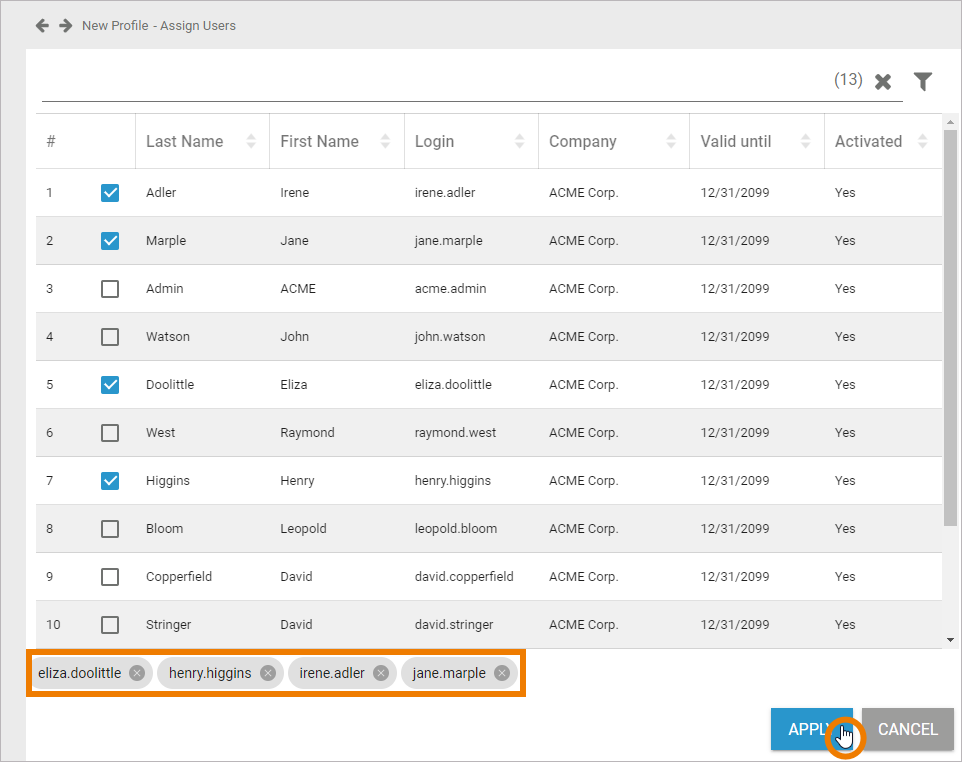Remove the henry.higgins chip
Image resolution: width=962 pixels, height=762 pixels.
(x=268, y=673)
